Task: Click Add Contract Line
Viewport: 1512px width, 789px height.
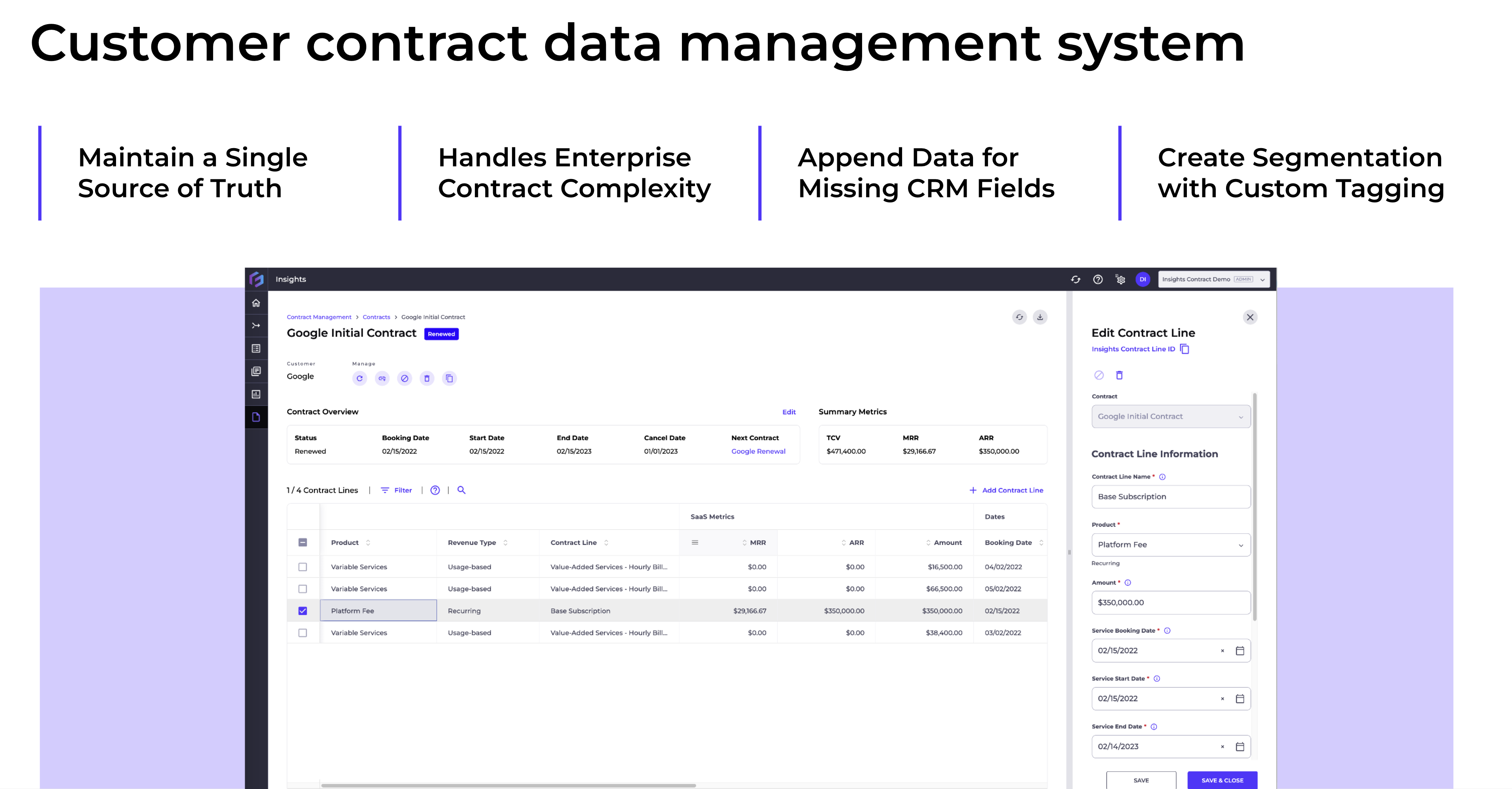Action: point(1006,490)
